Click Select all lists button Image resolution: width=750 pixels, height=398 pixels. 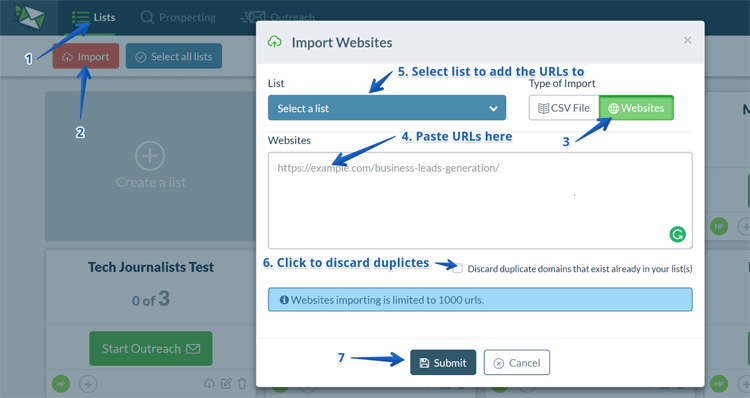point(174,56)
